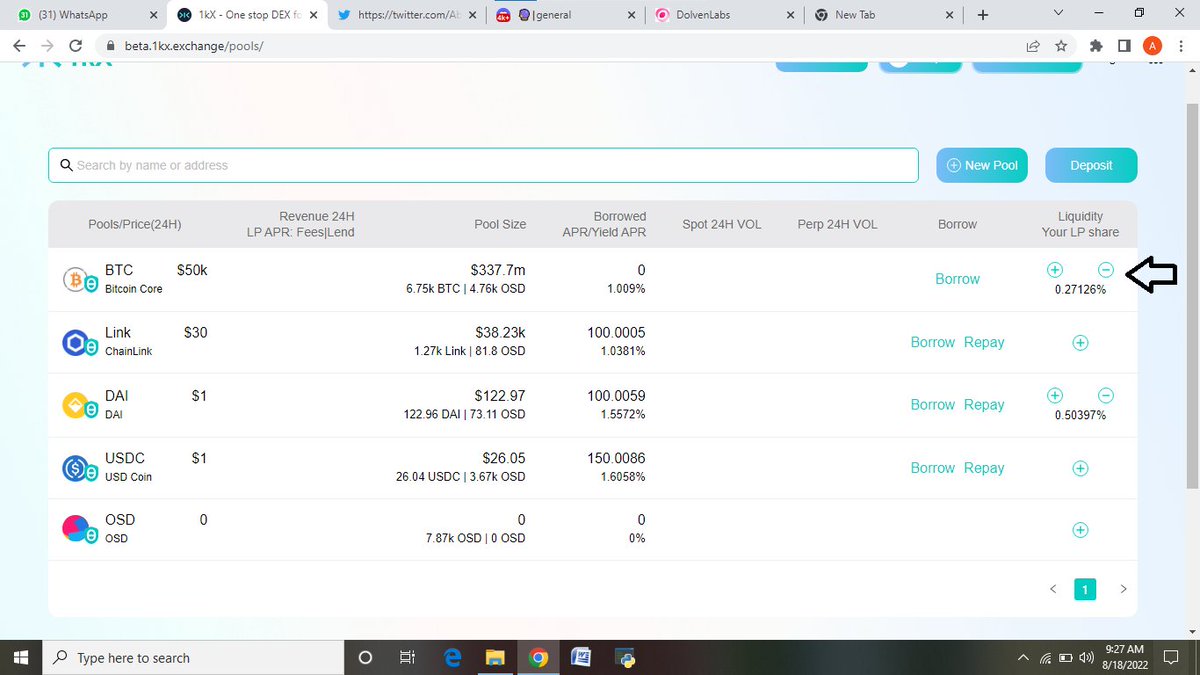Open Python from the taskbar
Image resolution: width=1200 pixels, height=675 pixels.
tap(625, 657)
